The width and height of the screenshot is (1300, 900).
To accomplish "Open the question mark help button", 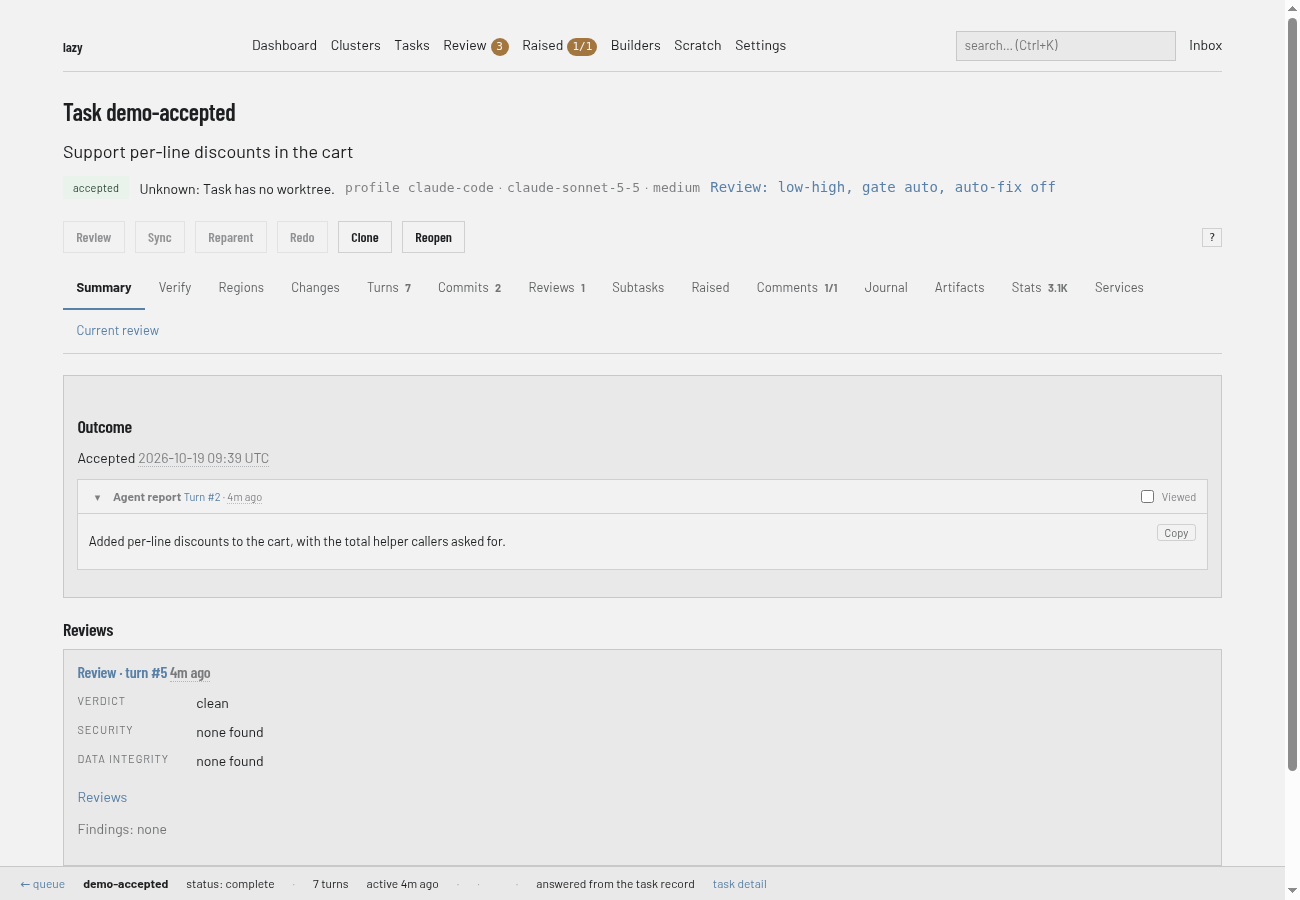I will tap(1211, 237).
